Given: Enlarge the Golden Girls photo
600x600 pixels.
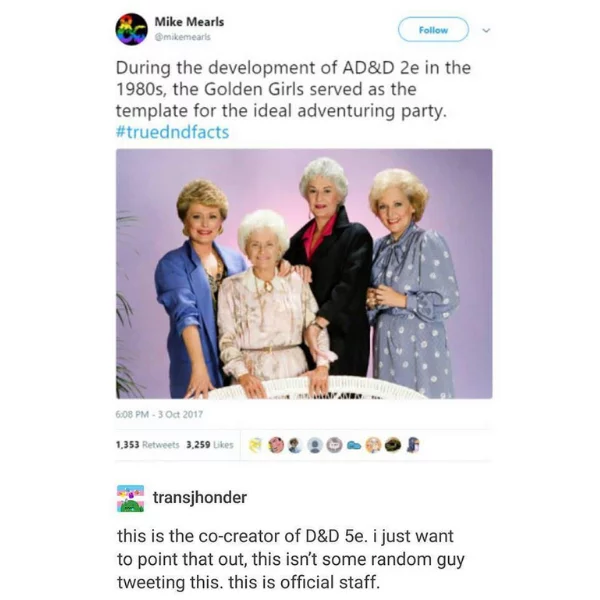Looking at the screenshot, I should point(304,274).
